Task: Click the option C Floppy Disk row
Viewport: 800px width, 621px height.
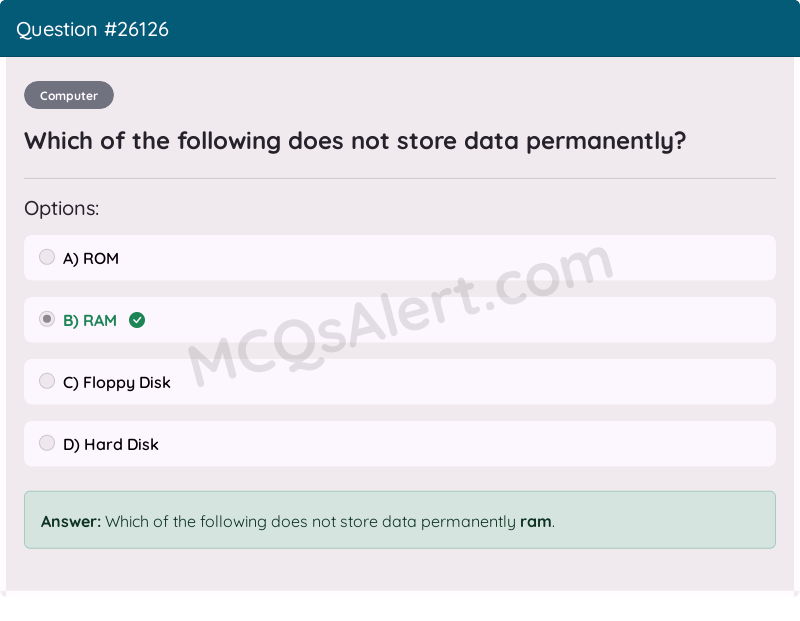Action: (x=400, y=382)
